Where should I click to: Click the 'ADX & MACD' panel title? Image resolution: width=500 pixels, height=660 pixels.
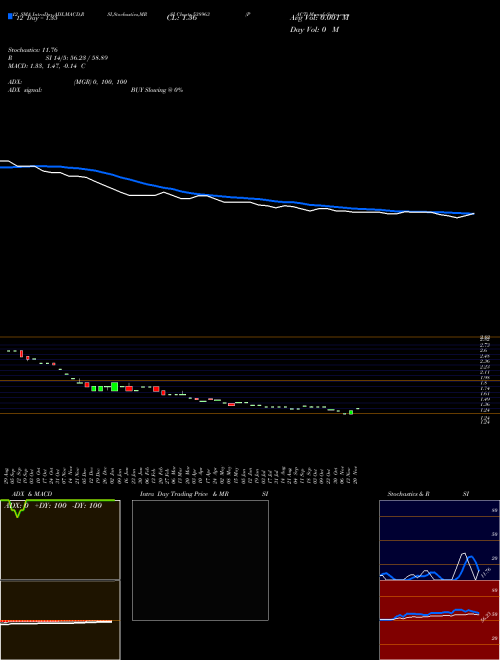(x=32, y=494)
